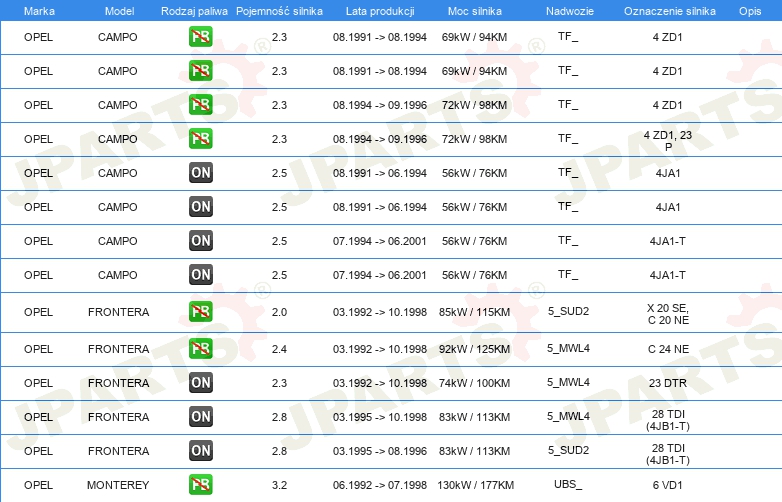Viewport: 782px width, 502px height.
Task: Click the Moc silnika column header
Action: [474, 11]
